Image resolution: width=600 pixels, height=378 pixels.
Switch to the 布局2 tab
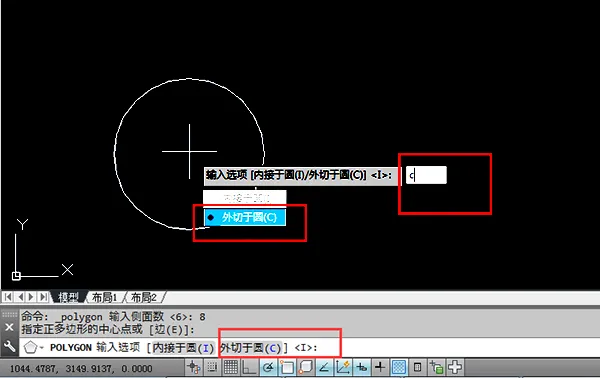pyautogui.click(x=144, y=297)
